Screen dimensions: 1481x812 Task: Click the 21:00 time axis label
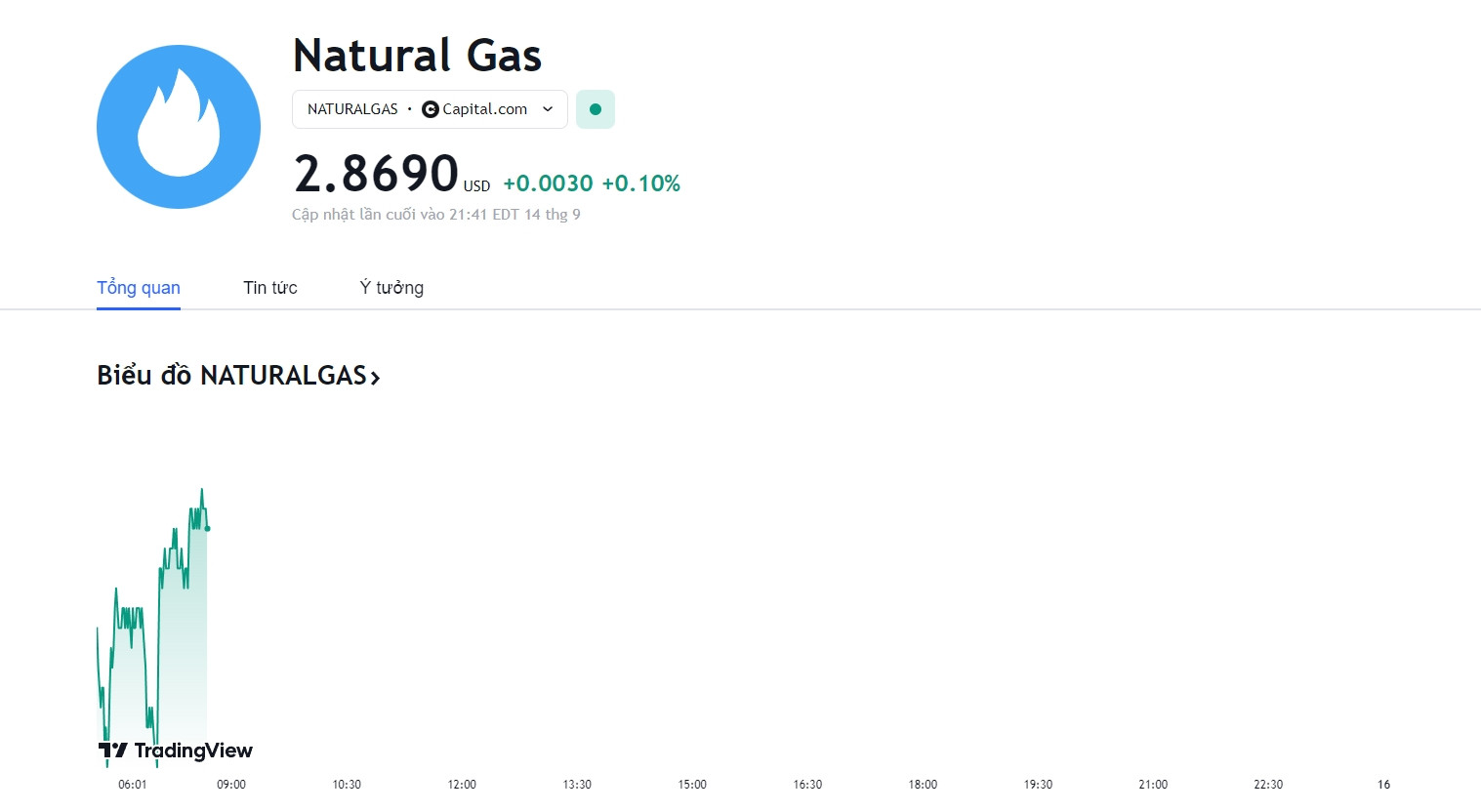pyautogui.click(x=1153, y=785)
